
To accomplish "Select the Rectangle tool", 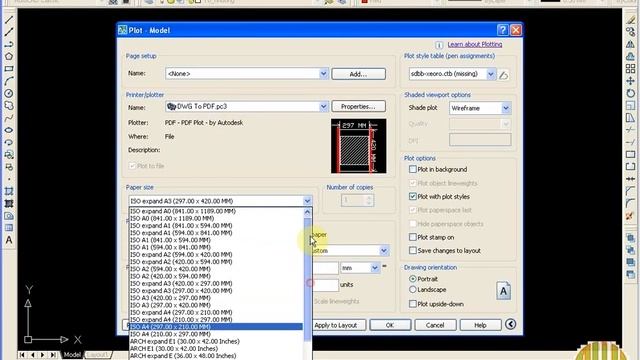I will tap(9, 69).
